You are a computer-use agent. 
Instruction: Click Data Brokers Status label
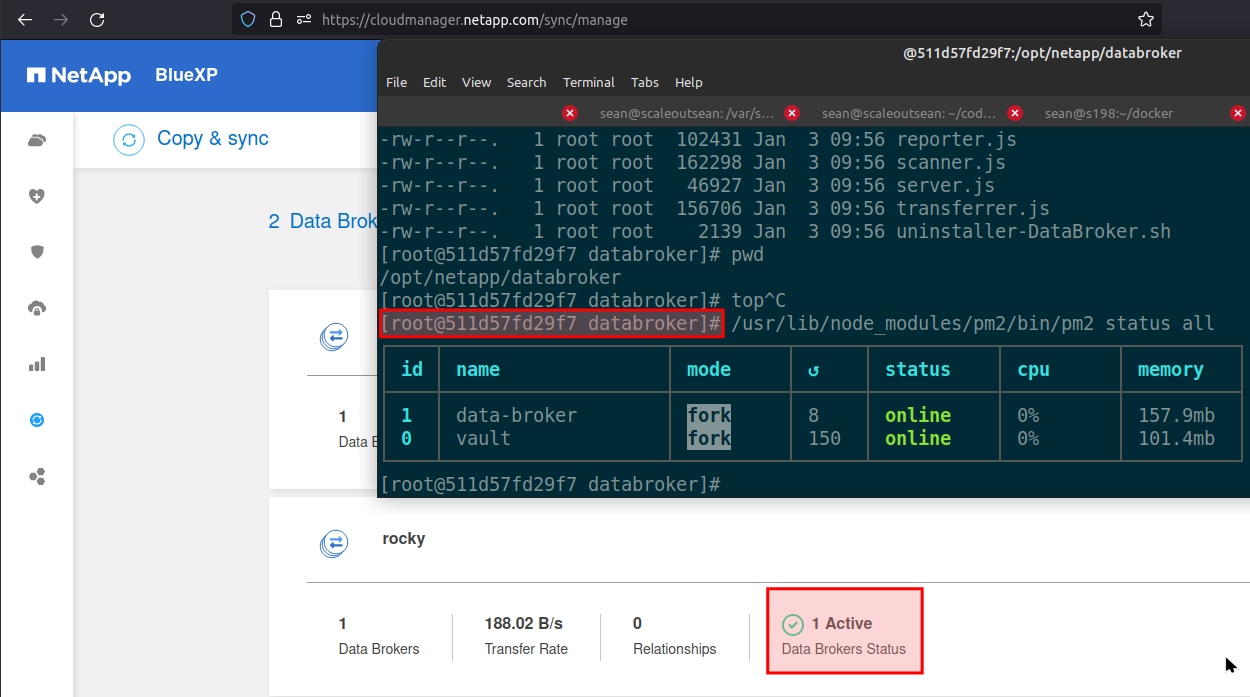tap(844, 649)
